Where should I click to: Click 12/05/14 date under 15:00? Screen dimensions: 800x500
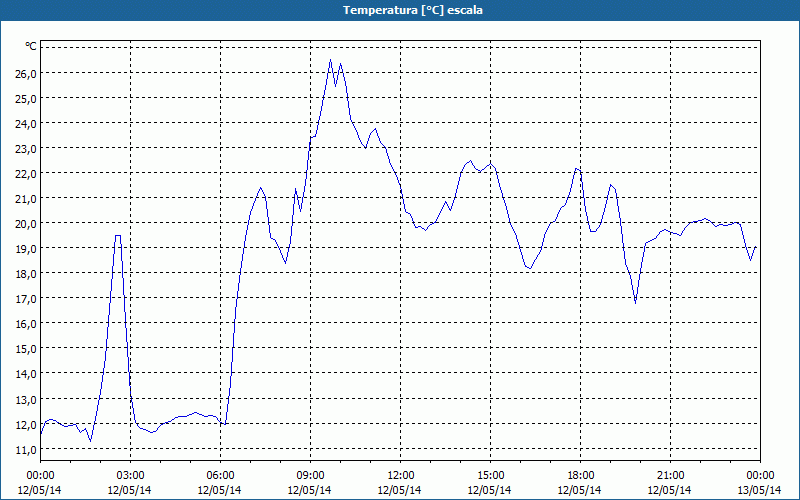(x=490, y=490)
